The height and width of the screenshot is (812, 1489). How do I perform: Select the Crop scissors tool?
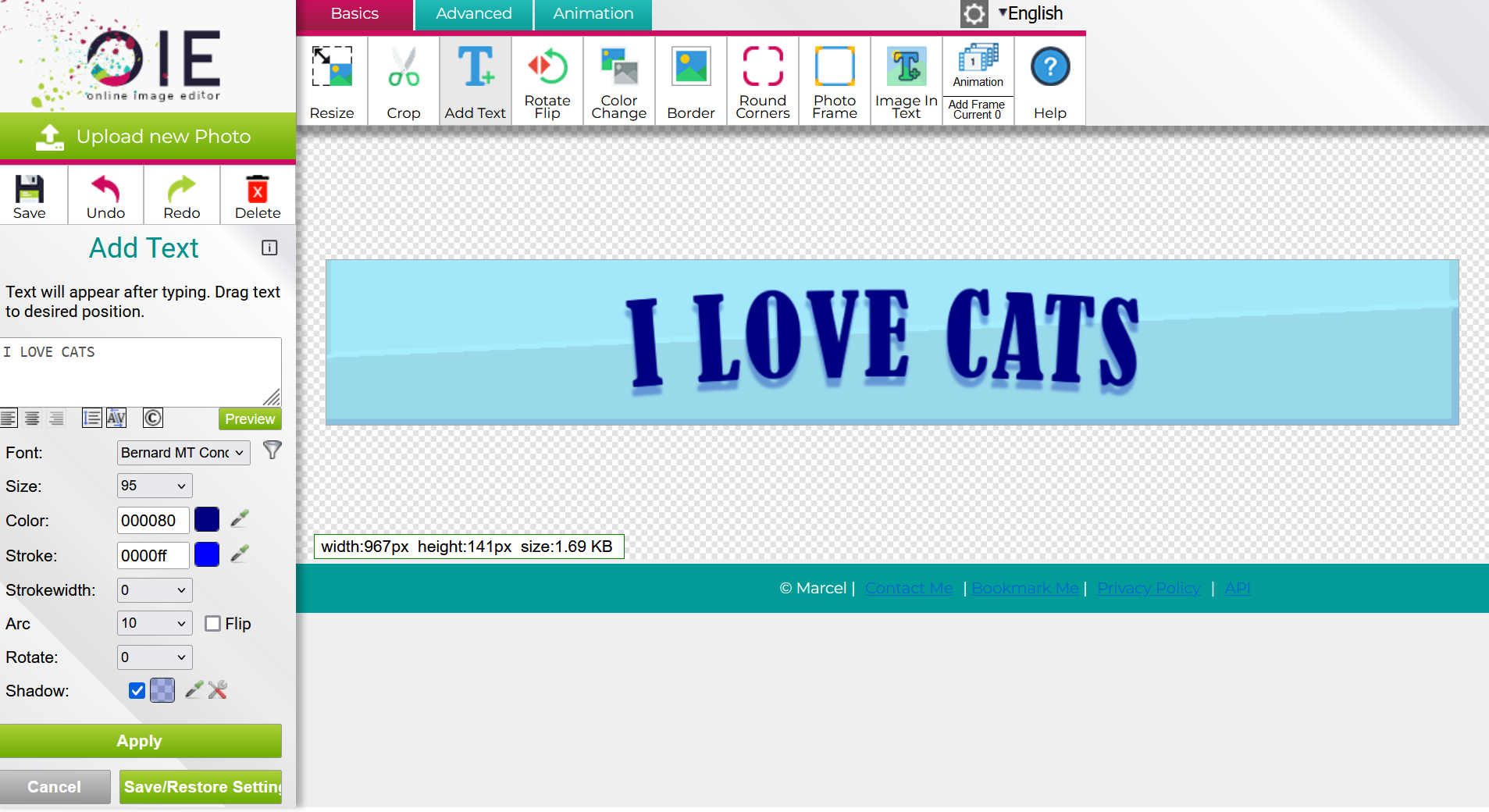[403, 81]
